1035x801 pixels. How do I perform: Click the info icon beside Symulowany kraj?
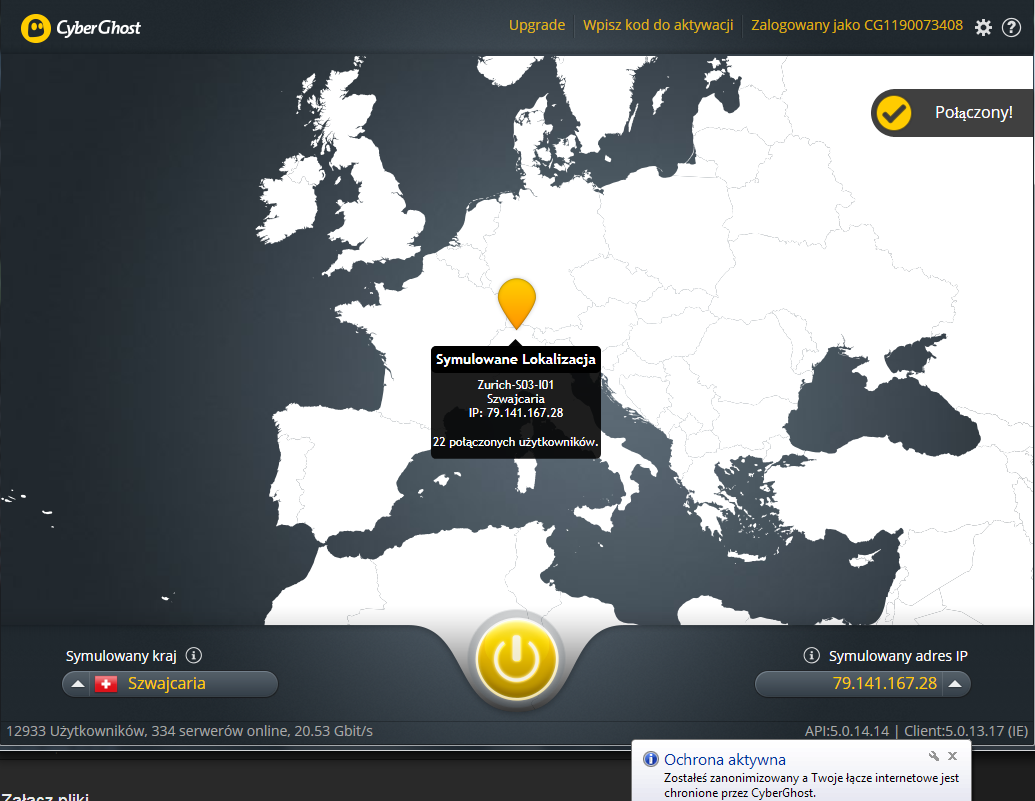(x=193, y=655)
